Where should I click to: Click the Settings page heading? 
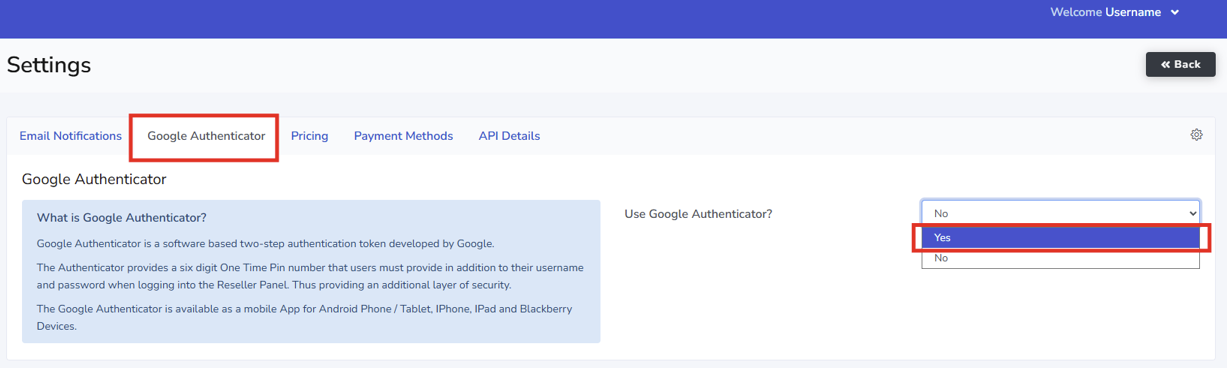(49, 65)
